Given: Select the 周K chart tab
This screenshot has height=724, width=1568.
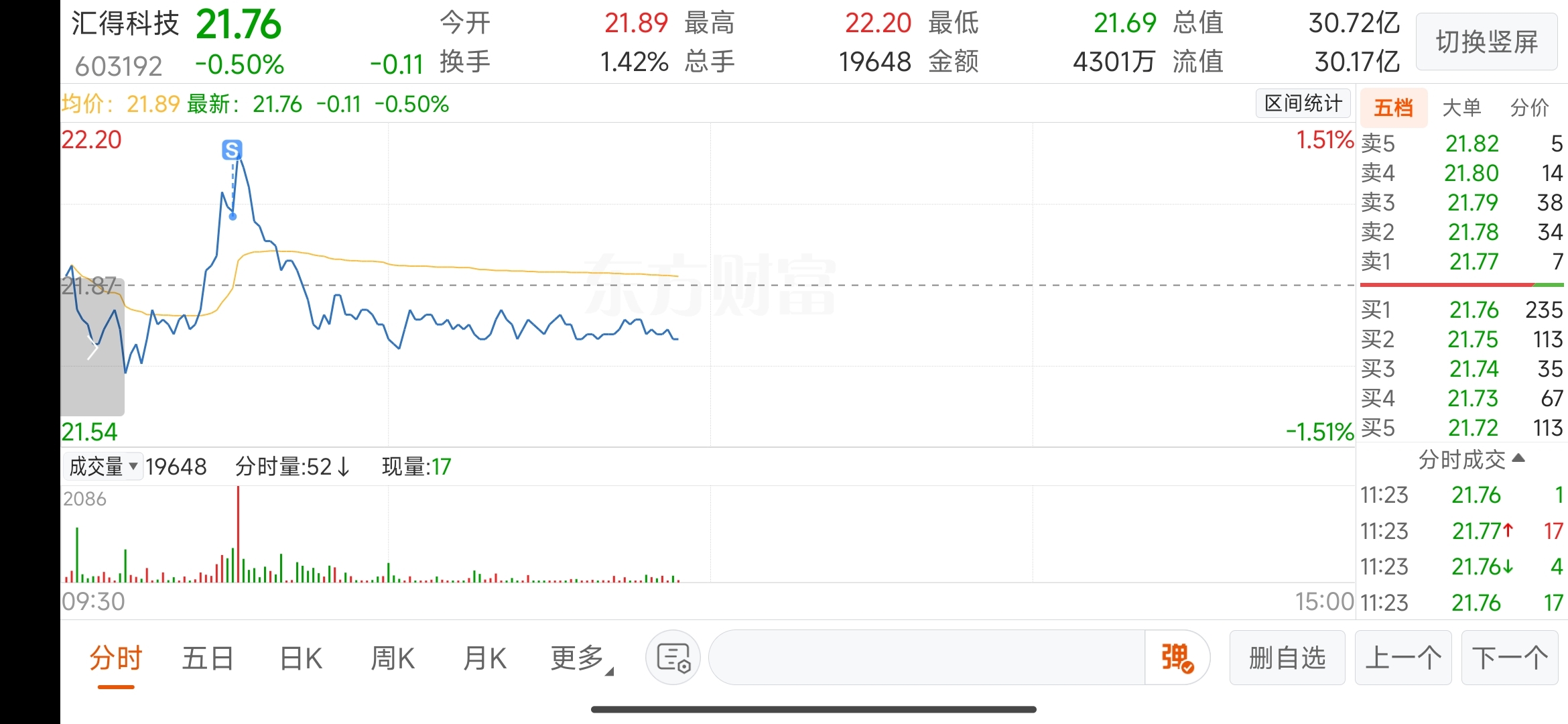Looking at the screenshot, I should tap(393, 658).
